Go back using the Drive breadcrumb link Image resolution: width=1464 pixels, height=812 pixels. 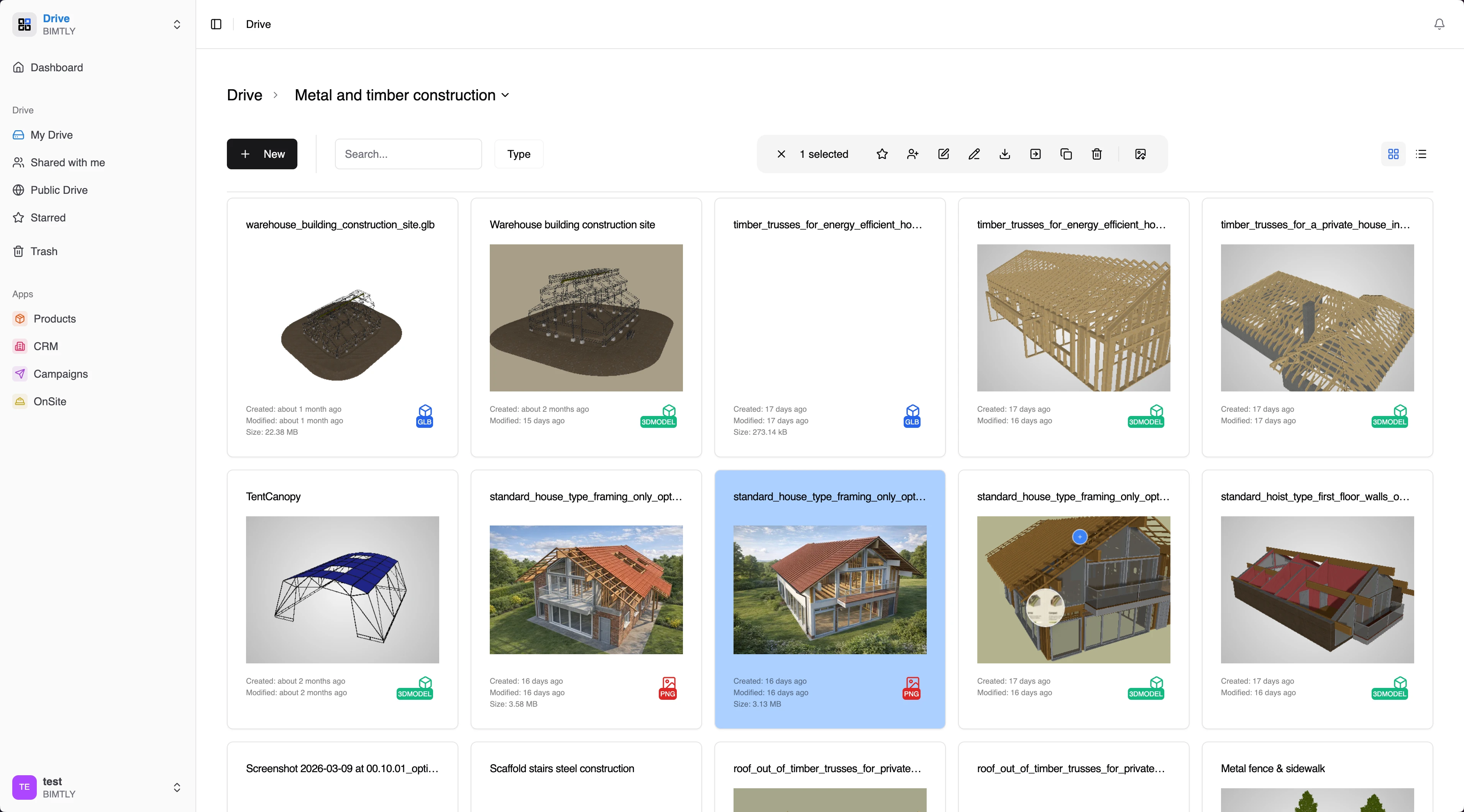[x=244, y=95]
